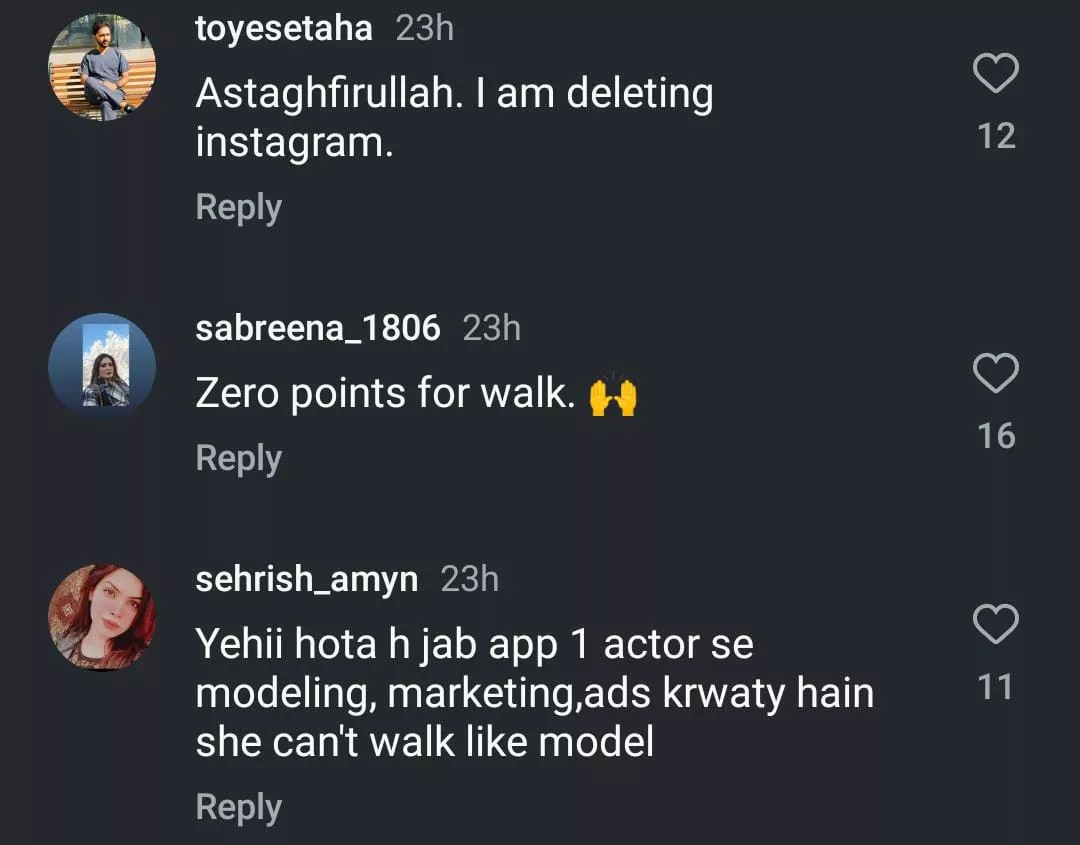
Task: Tap the 'Zero points for walk.' comment text
Action: (385, 394)
